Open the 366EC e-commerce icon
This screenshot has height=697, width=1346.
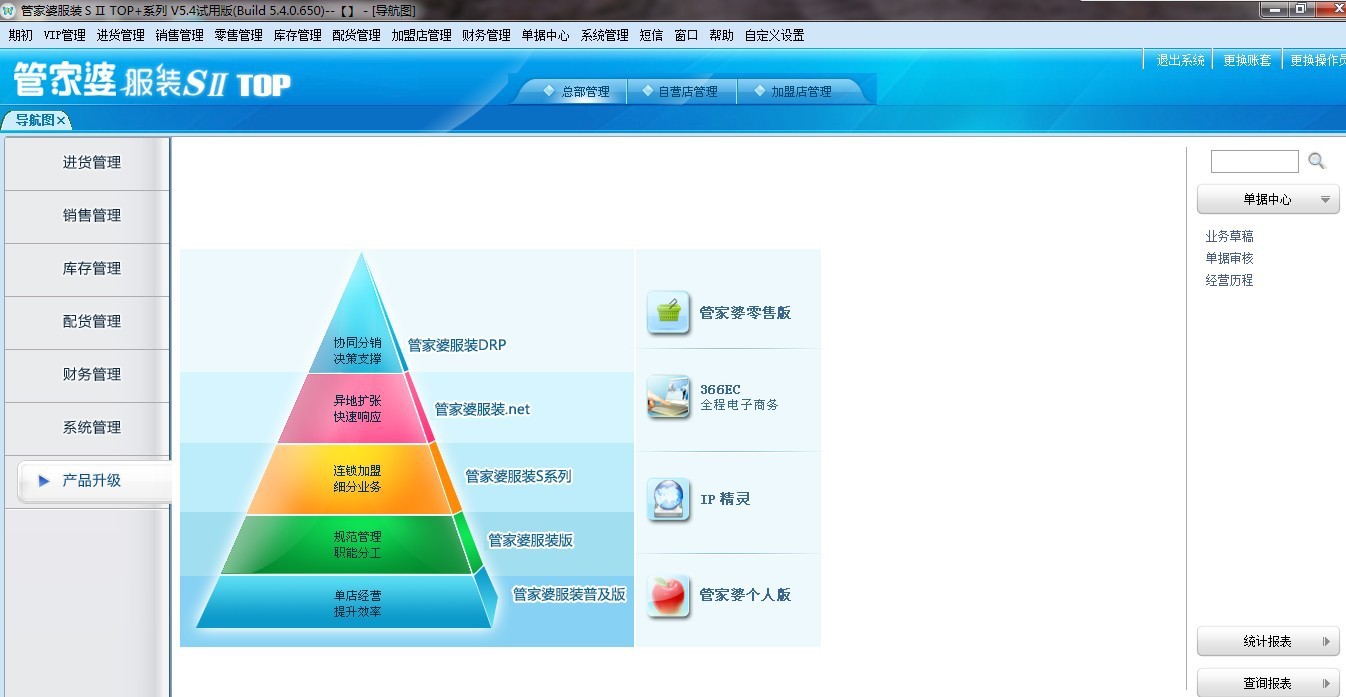tap(668, 397)
